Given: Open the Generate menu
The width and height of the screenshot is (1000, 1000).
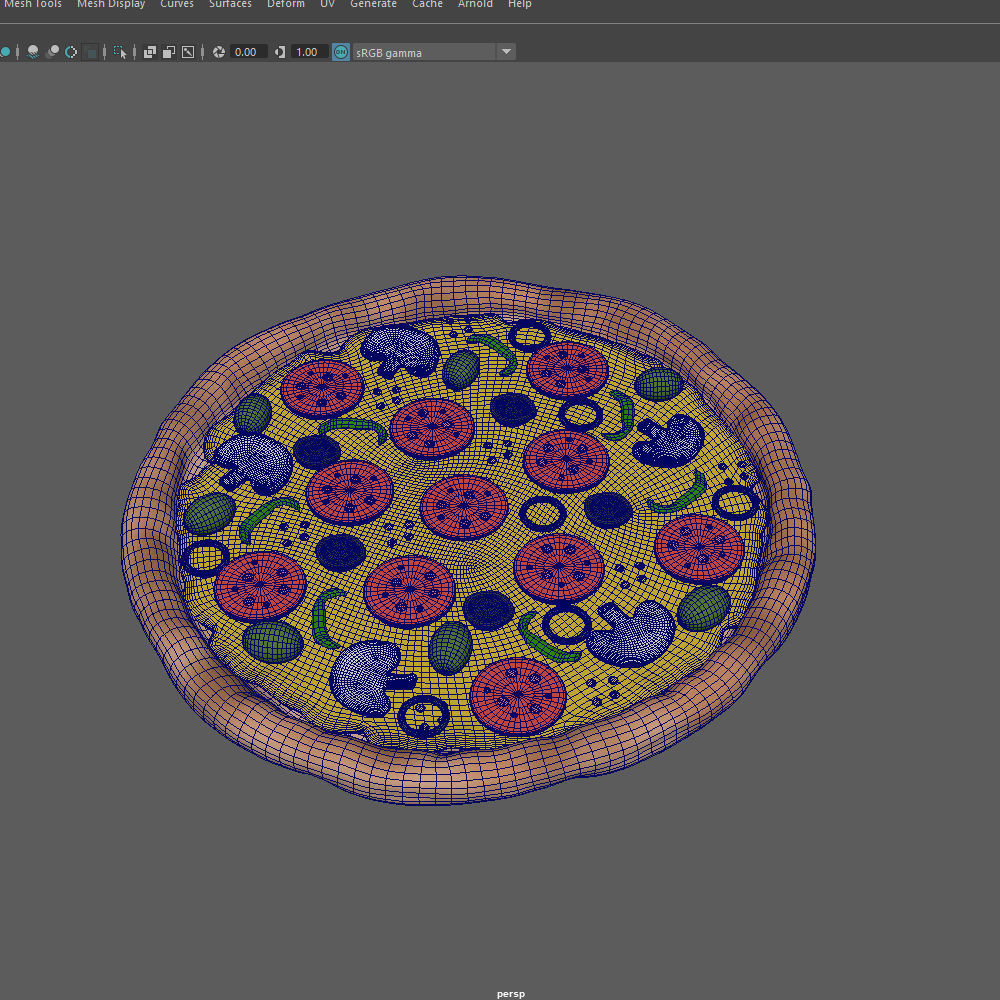Looking at the screenshot, I should [373, 4].
